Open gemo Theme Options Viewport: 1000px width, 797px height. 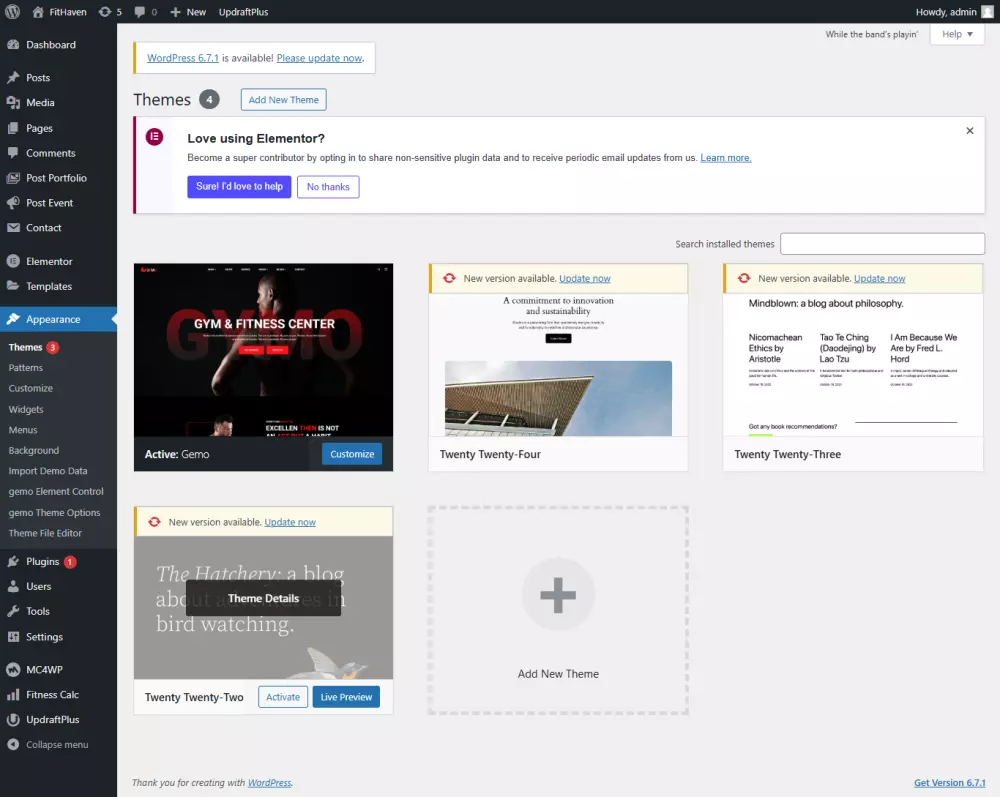(54, 512)
